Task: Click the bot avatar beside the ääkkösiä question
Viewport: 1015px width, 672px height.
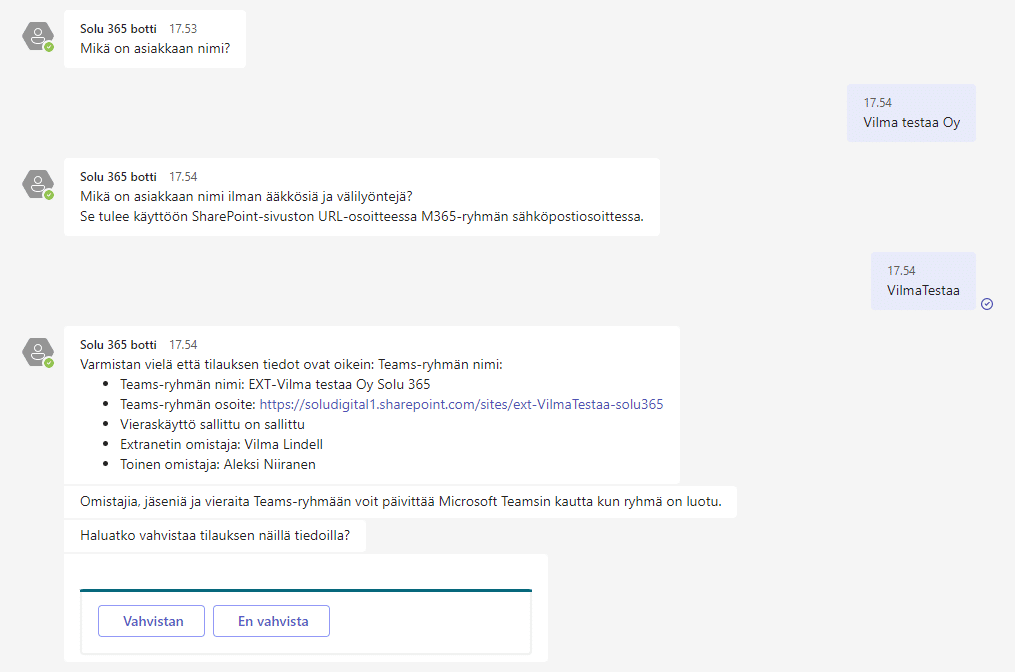Action: 37,184
